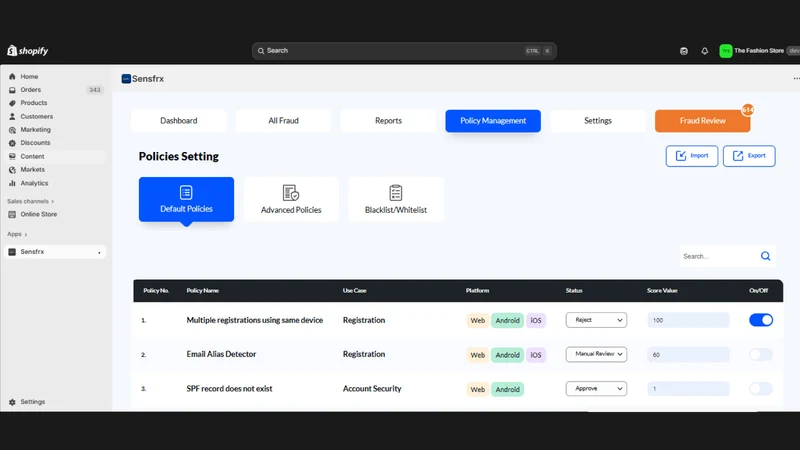This screenshot has width=800, height=450.
Task: Click the Policy Name column header
Action: pyautogui.click(x=203, y=291)
